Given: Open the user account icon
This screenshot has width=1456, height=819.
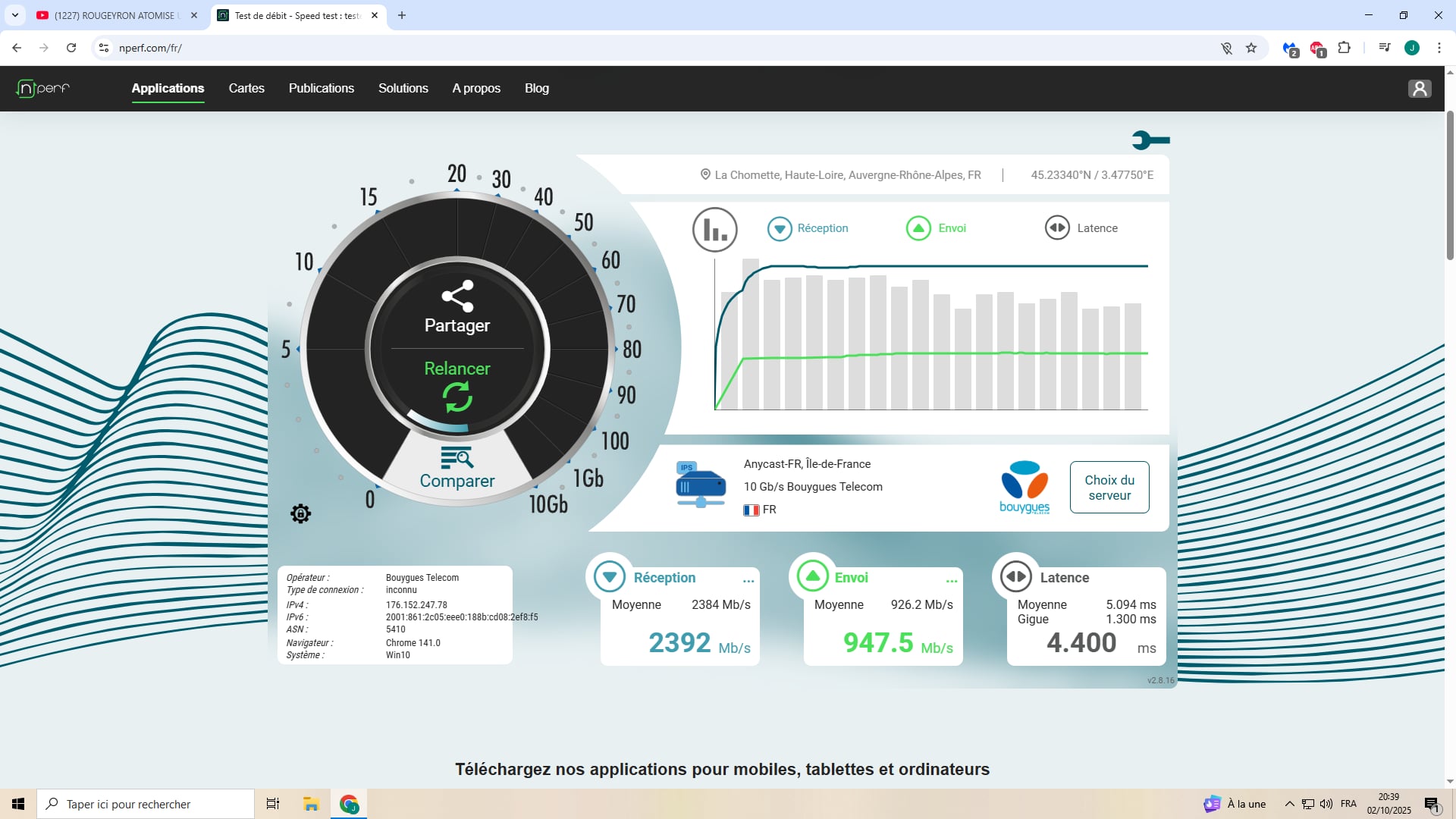Looking at the screenshot, I should [x=1419, y=89].
